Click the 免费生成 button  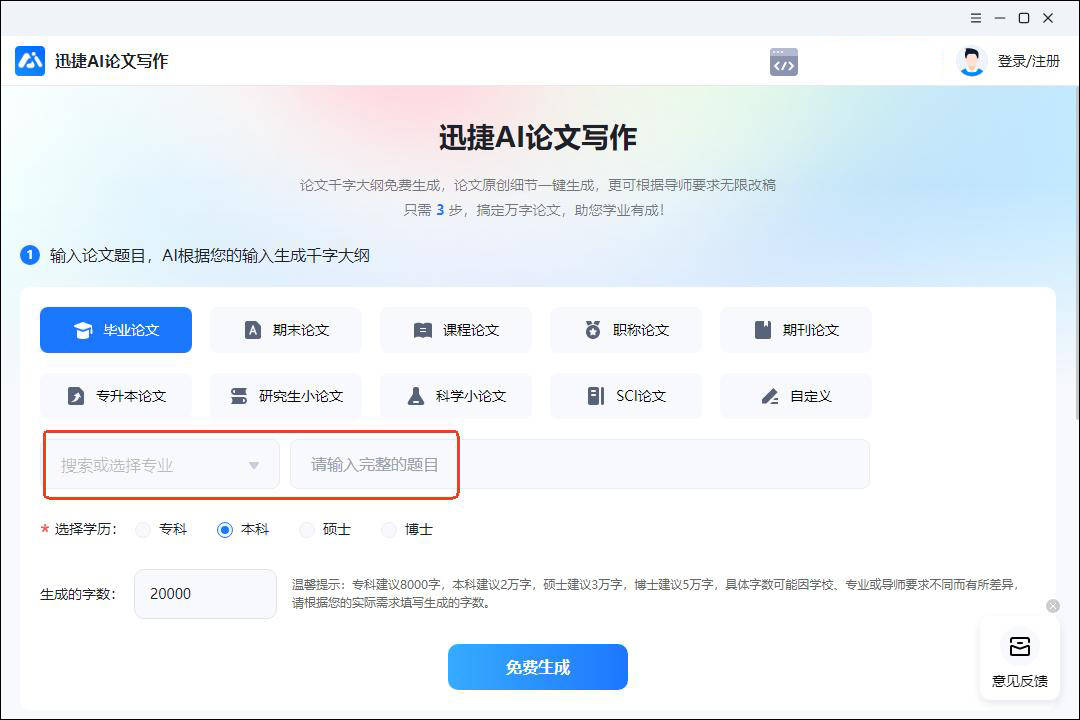pos(538,667)
